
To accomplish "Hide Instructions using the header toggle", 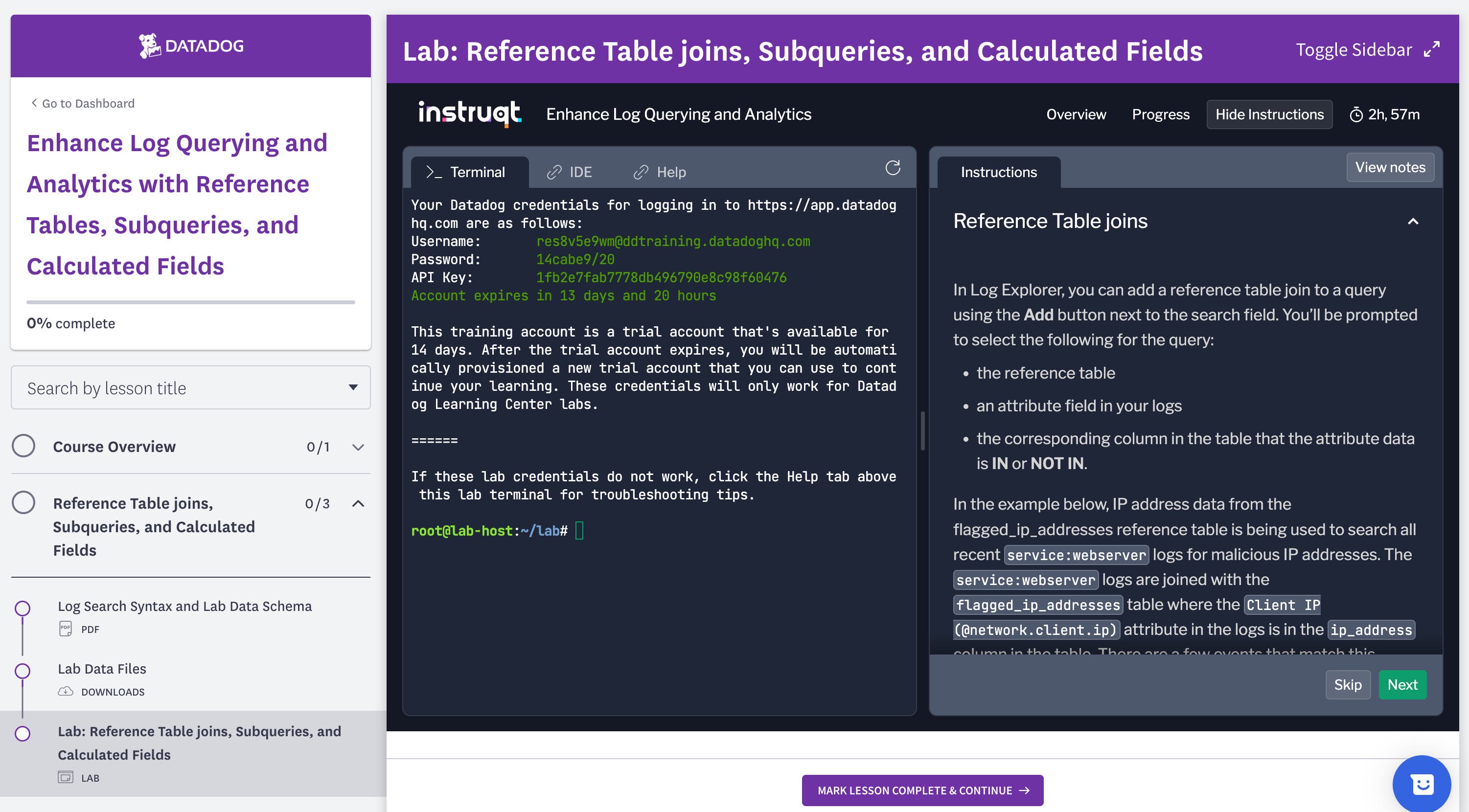I will point(1269,114).
